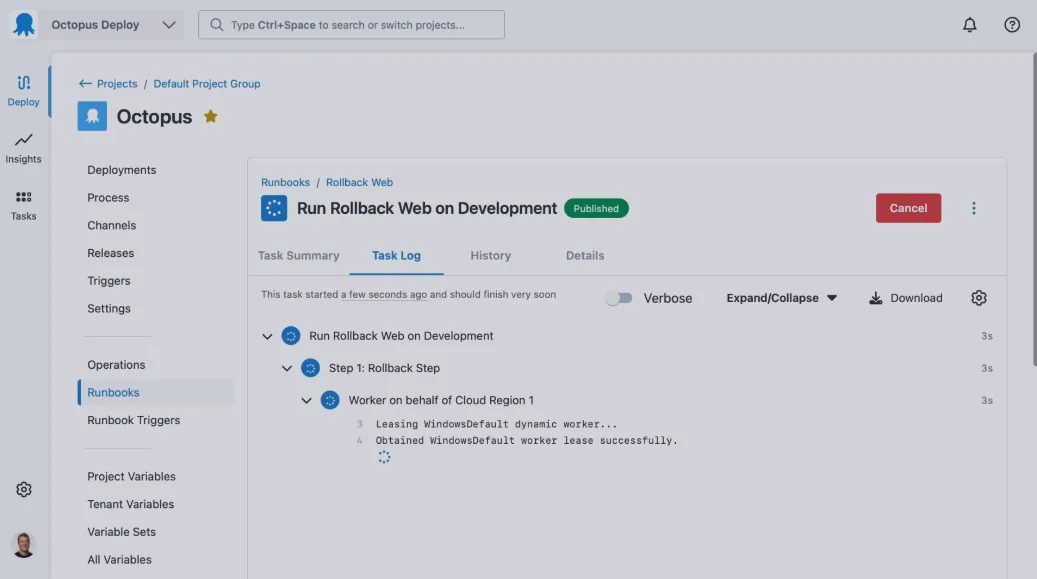Collapse the Run Rollback Web on Development node
Screen dimensions: 1037x579
[267, 337]
